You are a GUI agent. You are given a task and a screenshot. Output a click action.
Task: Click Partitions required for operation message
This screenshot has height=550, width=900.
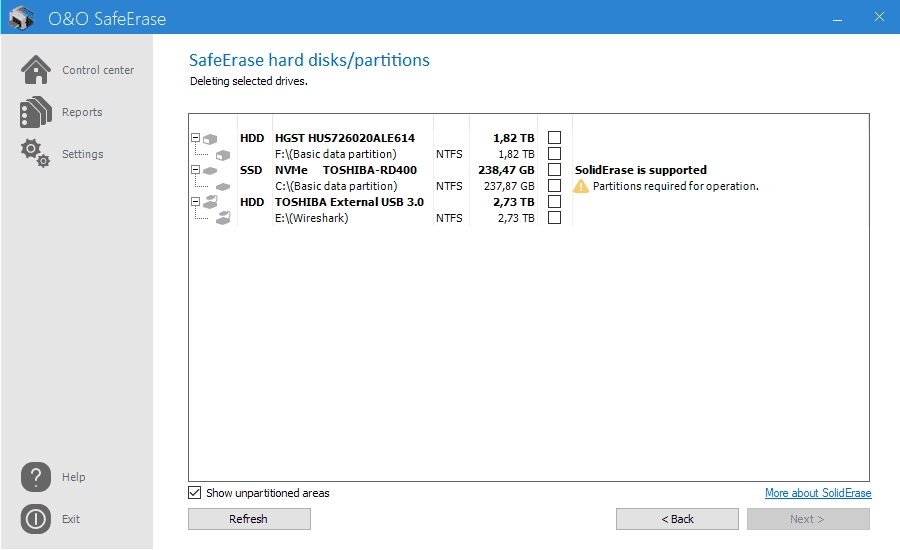pyautogui.click(x=676, y=186)
